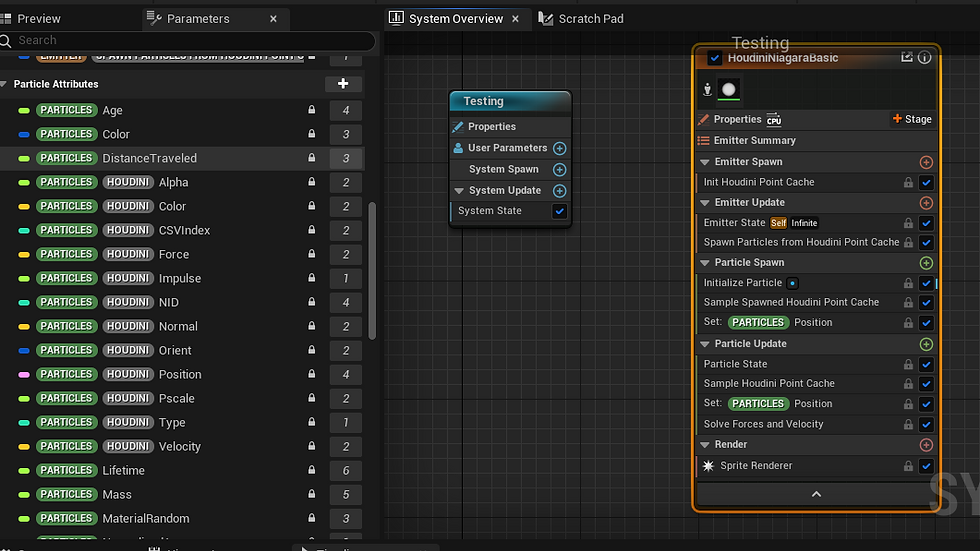This screenshot has width=980, height=551.
Task: Switch to Parameters tab
Action: (198, 19)
